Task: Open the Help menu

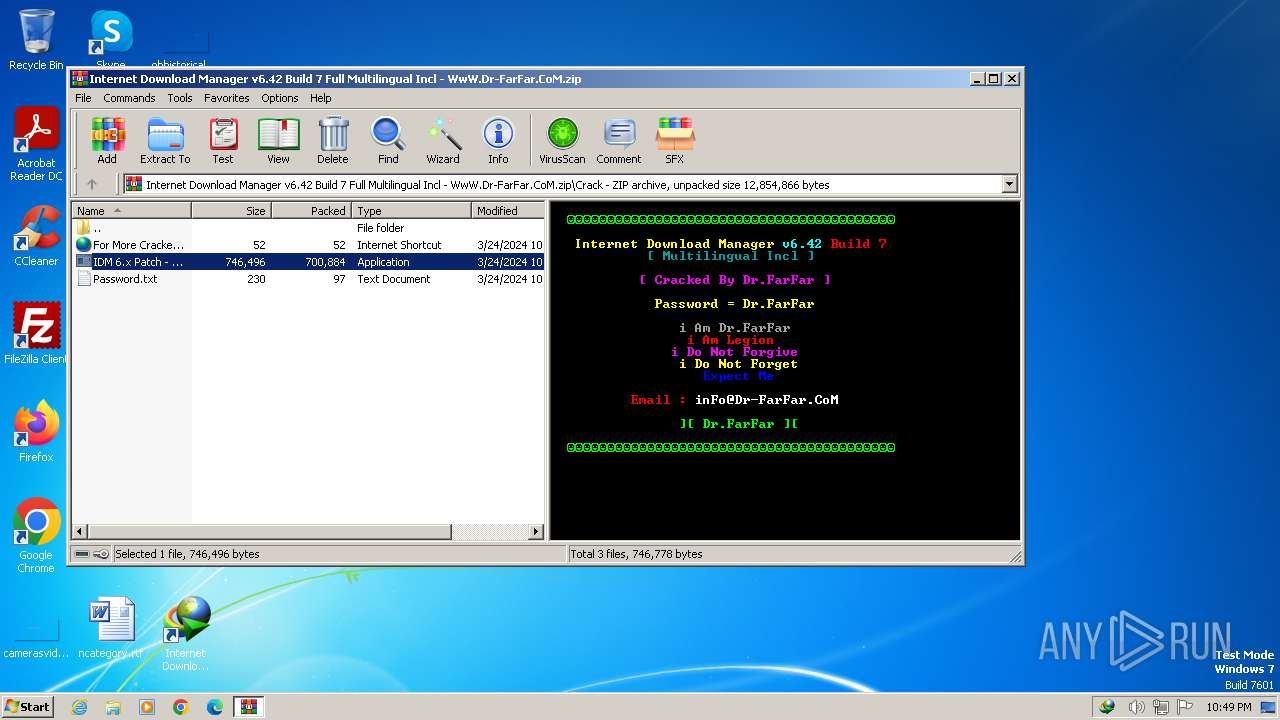Action: tap(320, 98)
